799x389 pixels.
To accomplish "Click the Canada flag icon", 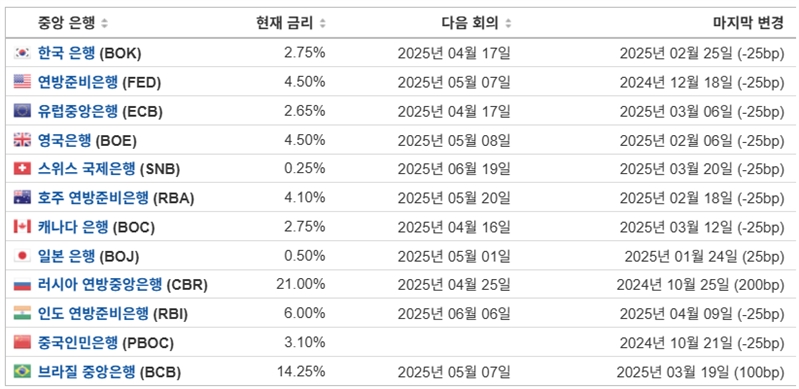I will [x=22, y=226].
